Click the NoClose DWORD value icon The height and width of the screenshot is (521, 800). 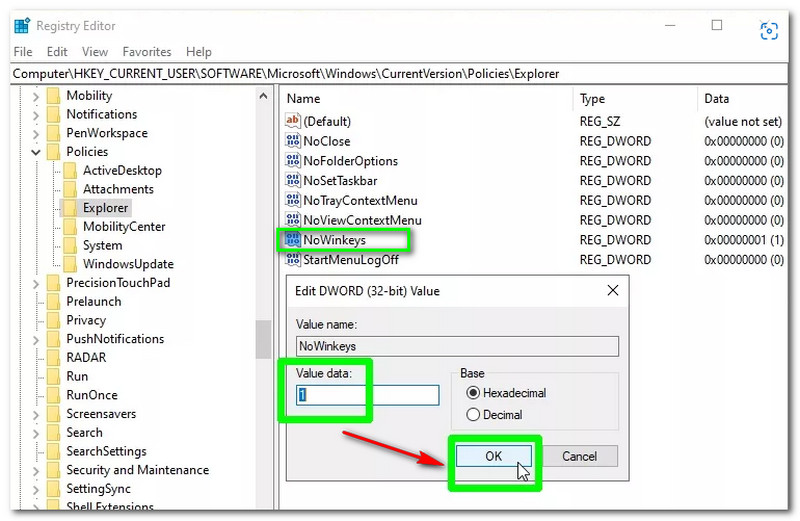coord(293,141)
